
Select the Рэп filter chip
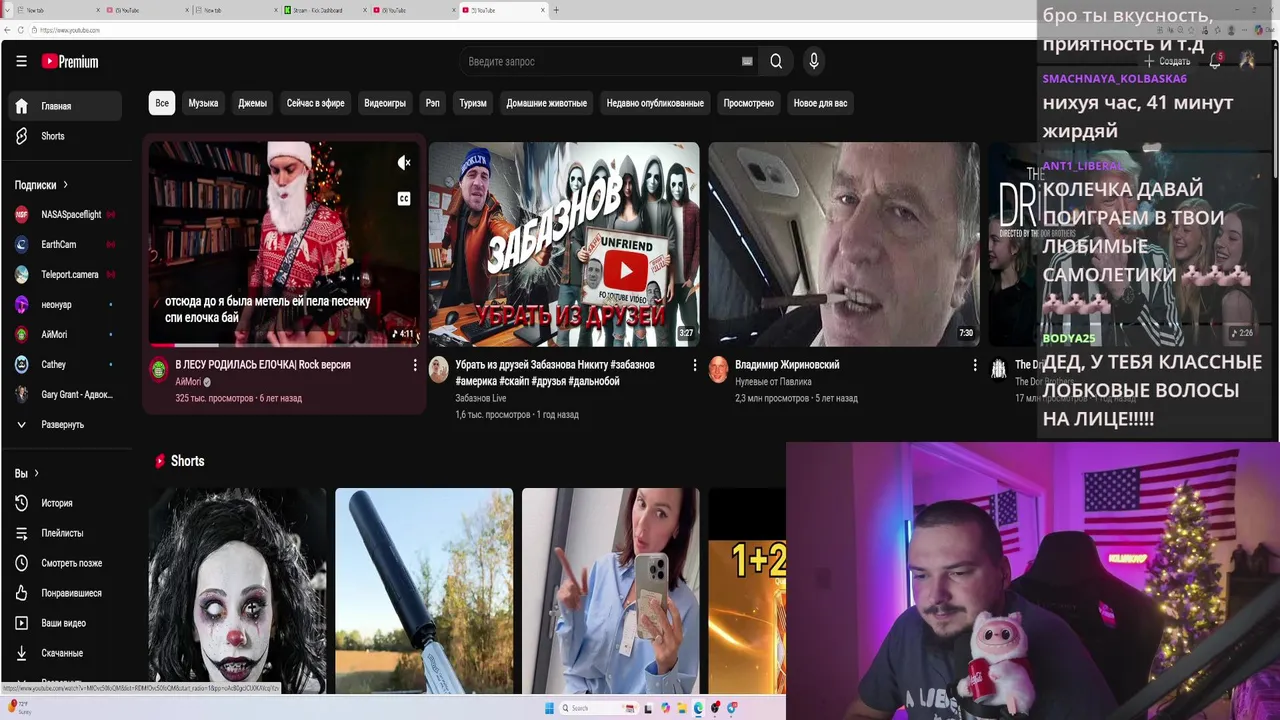tap(432, 103)
